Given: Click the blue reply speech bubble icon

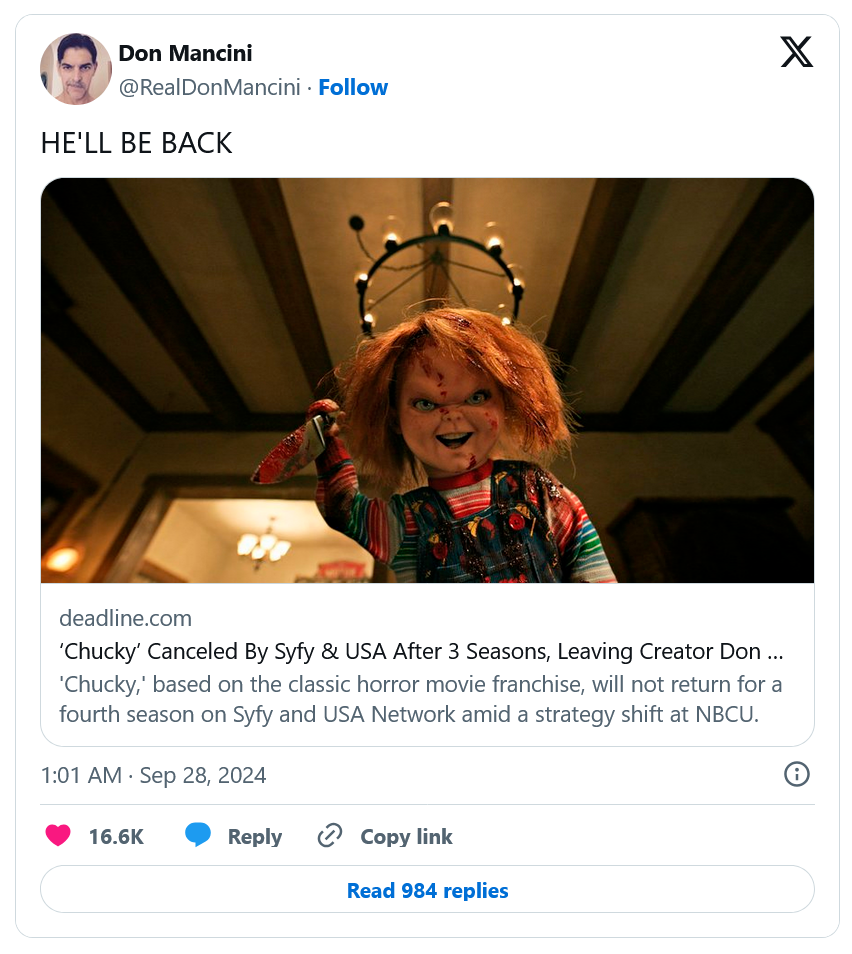Looking at the screenshot, I should tap(198, 835).
